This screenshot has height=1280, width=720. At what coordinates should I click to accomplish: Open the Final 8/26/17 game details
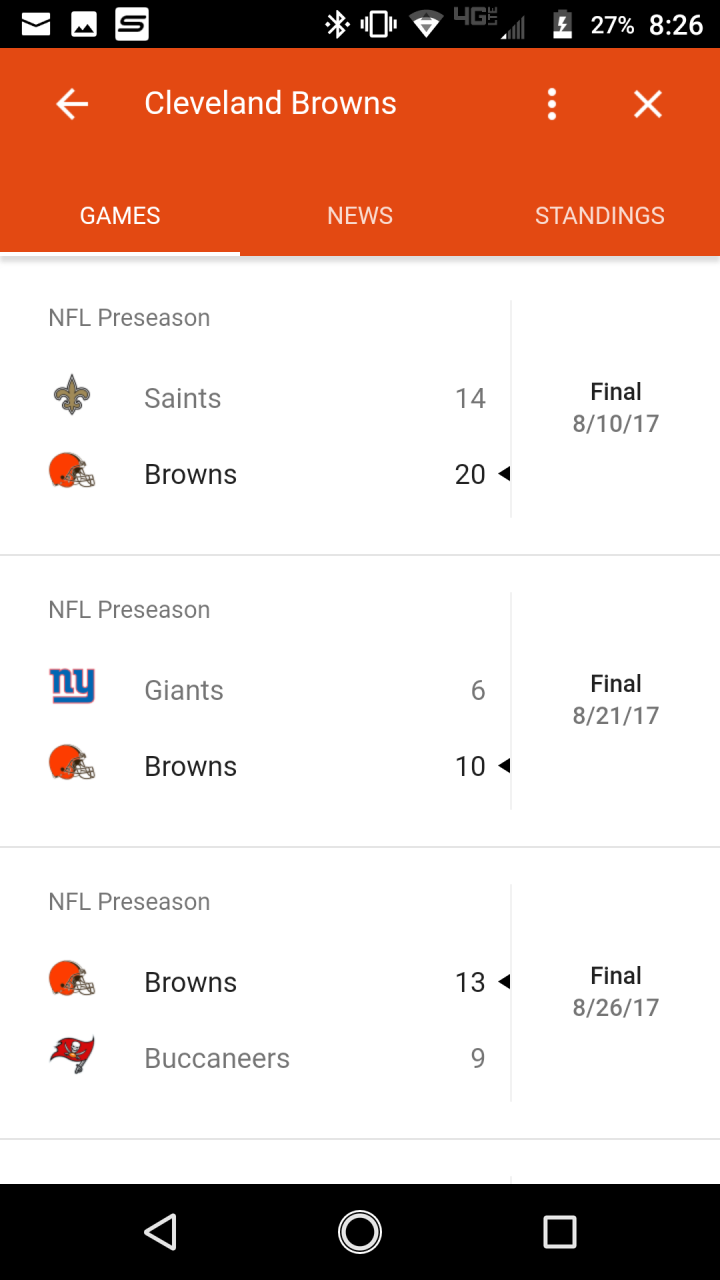pos(616,991)
